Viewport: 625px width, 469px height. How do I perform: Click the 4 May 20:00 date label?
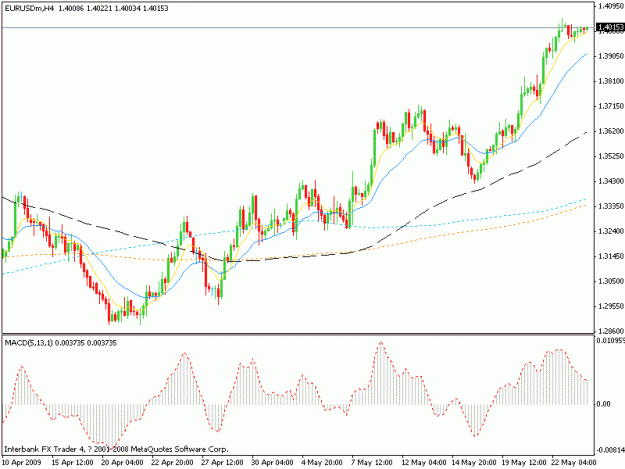click(322, 463)
